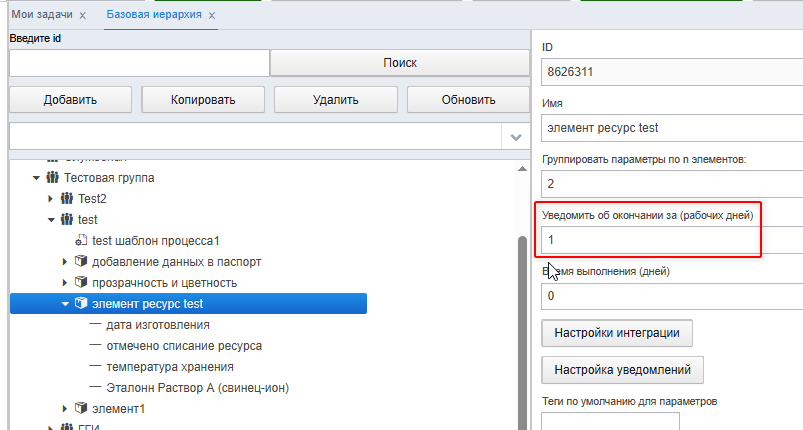
Task: Expand the Test2 tree node
Action: tap(50, 199)
